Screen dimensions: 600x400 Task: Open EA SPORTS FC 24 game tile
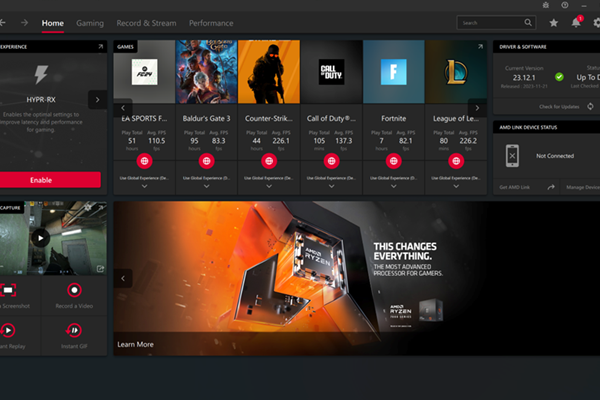pyautogui.click(x=144, y=72)
